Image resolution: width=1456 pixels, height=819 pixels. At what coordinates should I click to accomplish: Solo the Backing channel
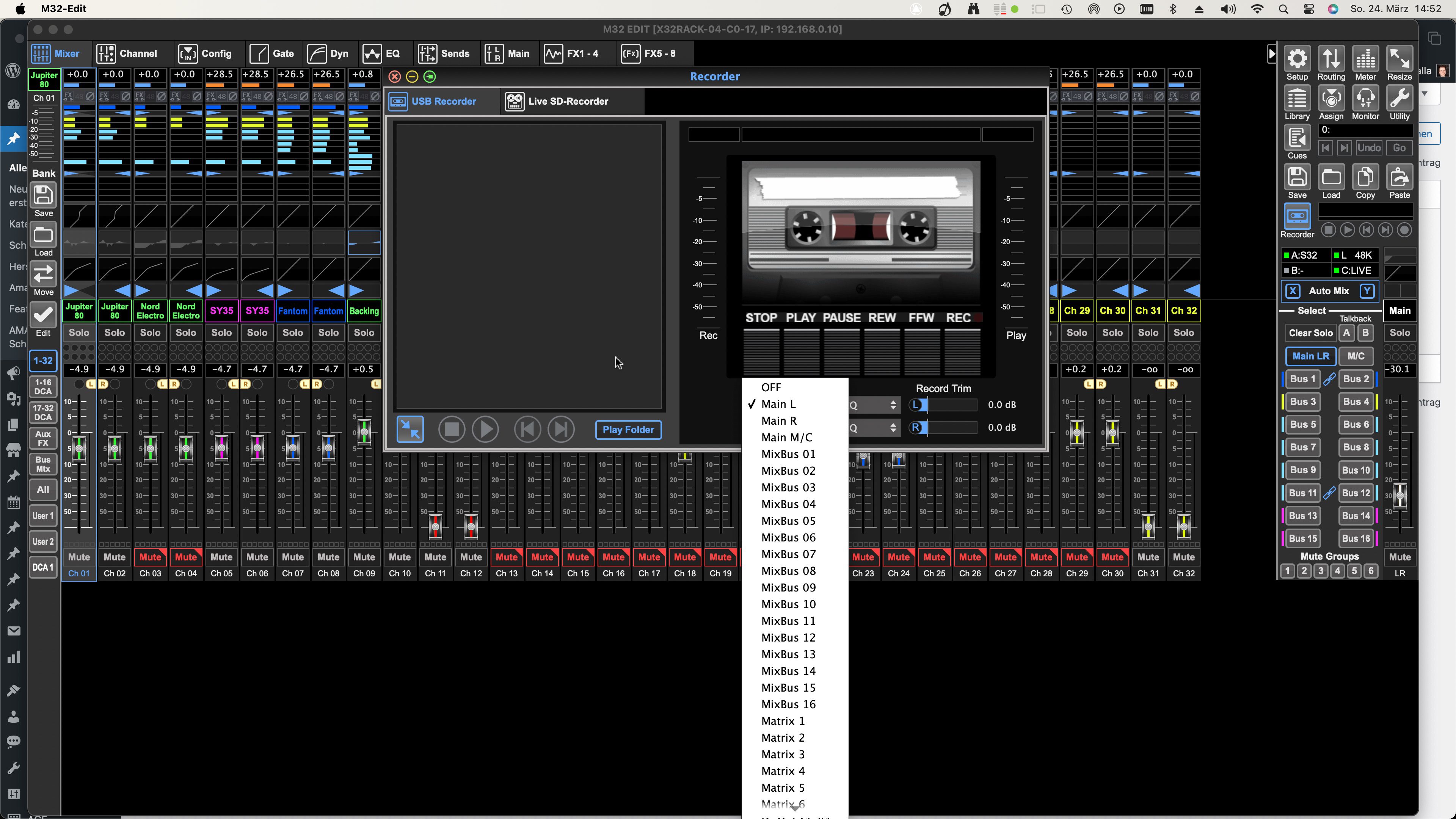click(x=364, y=333)
